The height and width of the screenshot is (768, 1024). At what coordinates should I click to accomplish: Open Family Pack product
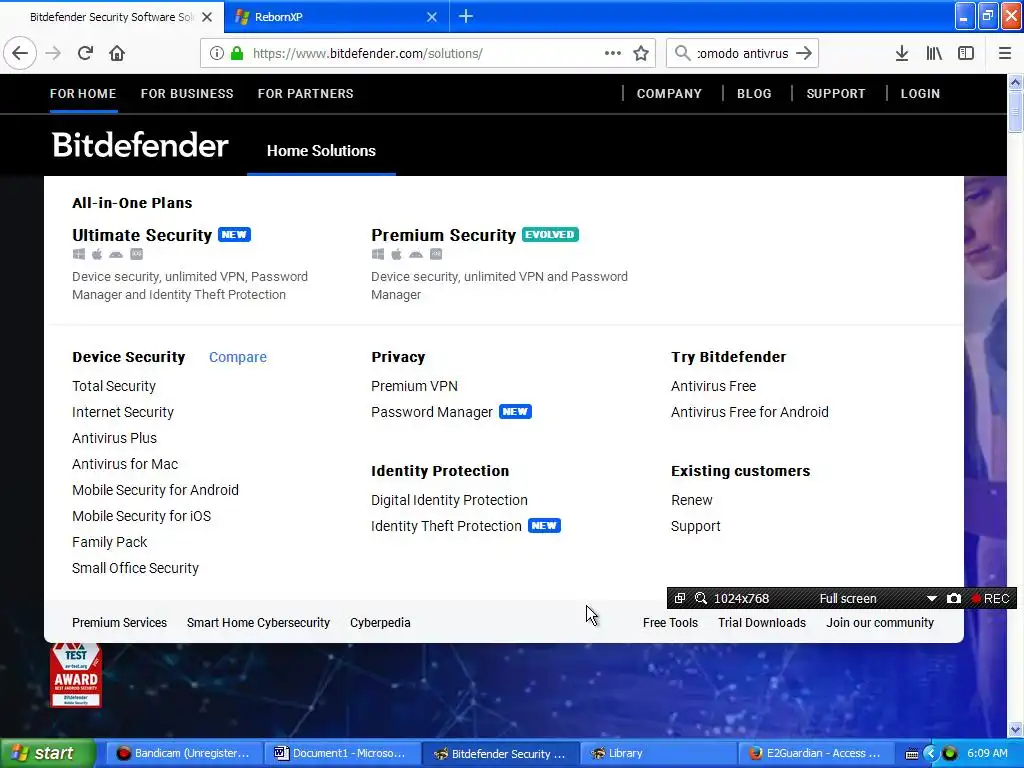[110, 542]
